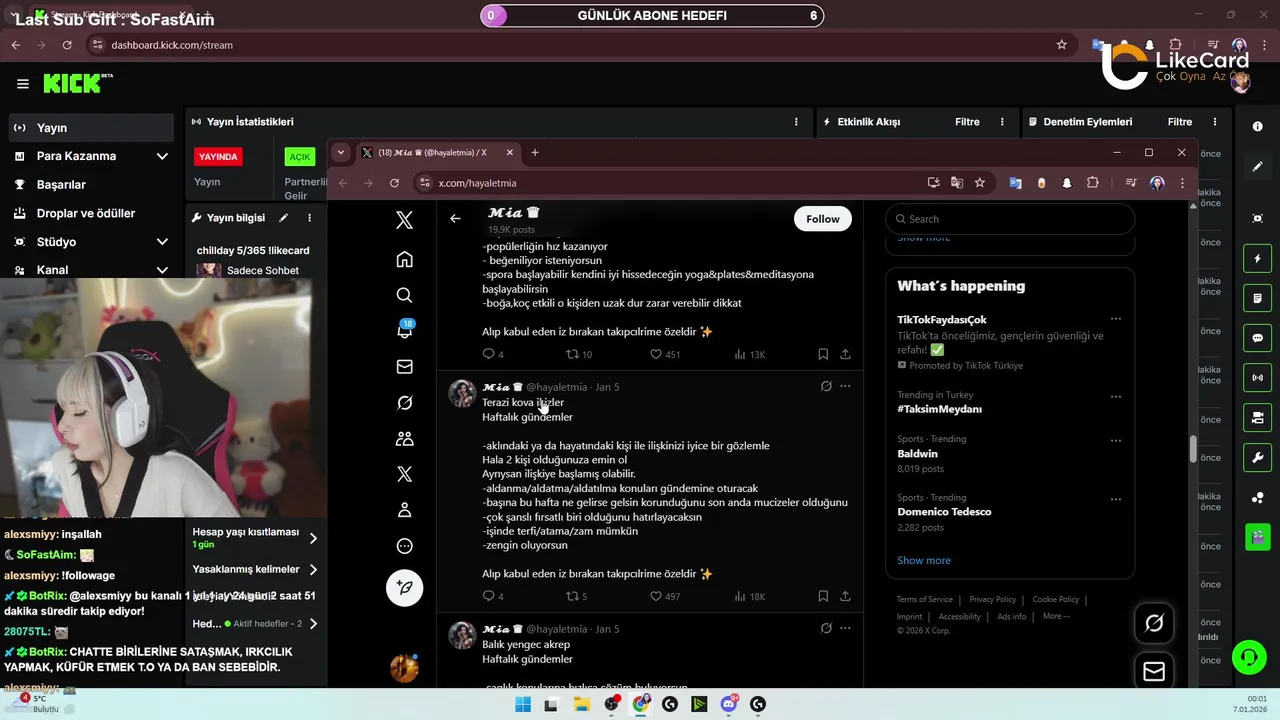Open X Notifications bell with 18 badge
1280x720 pixels.
[404, 330]
